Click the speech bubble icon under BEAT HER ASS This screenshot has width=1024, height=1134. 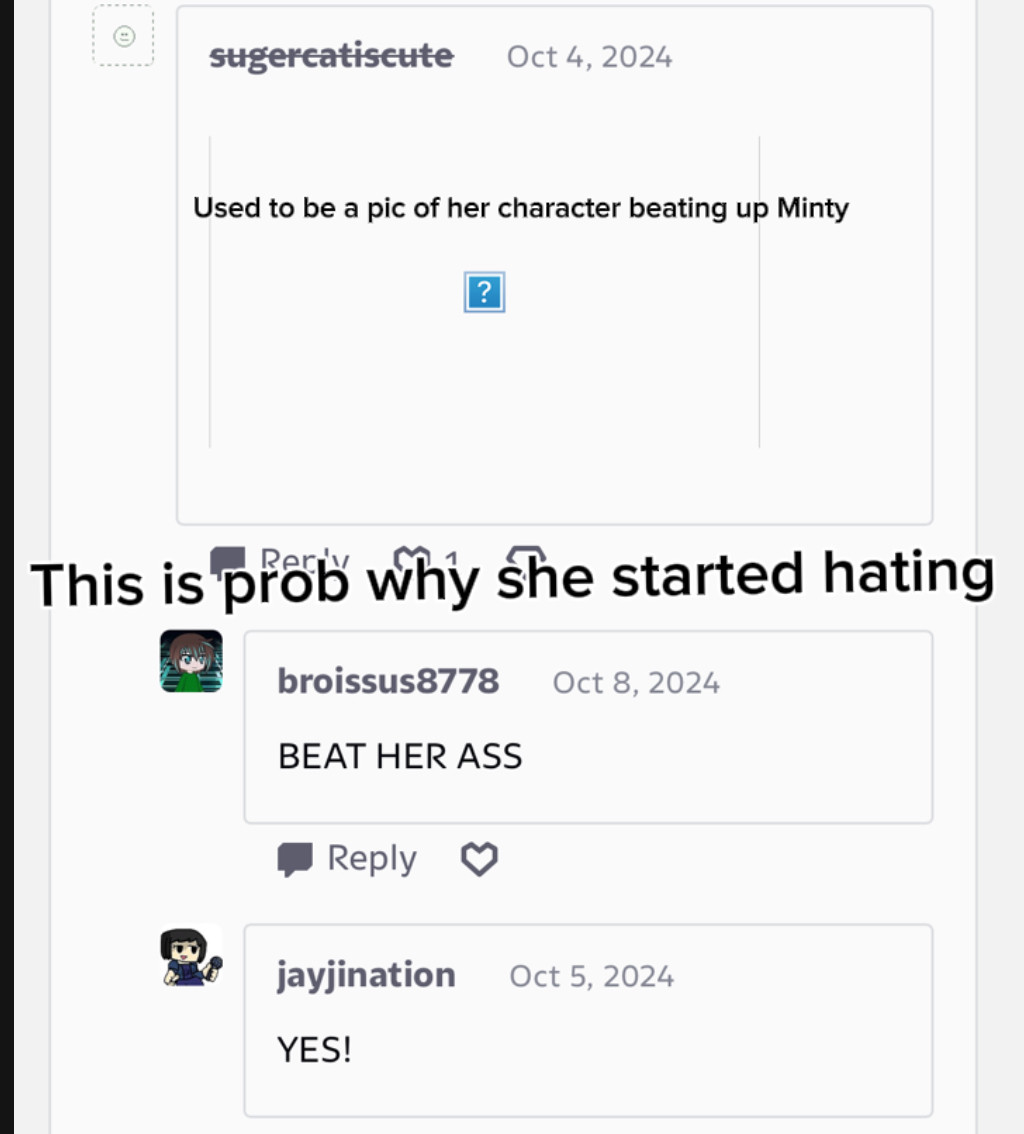coord(295,859)
